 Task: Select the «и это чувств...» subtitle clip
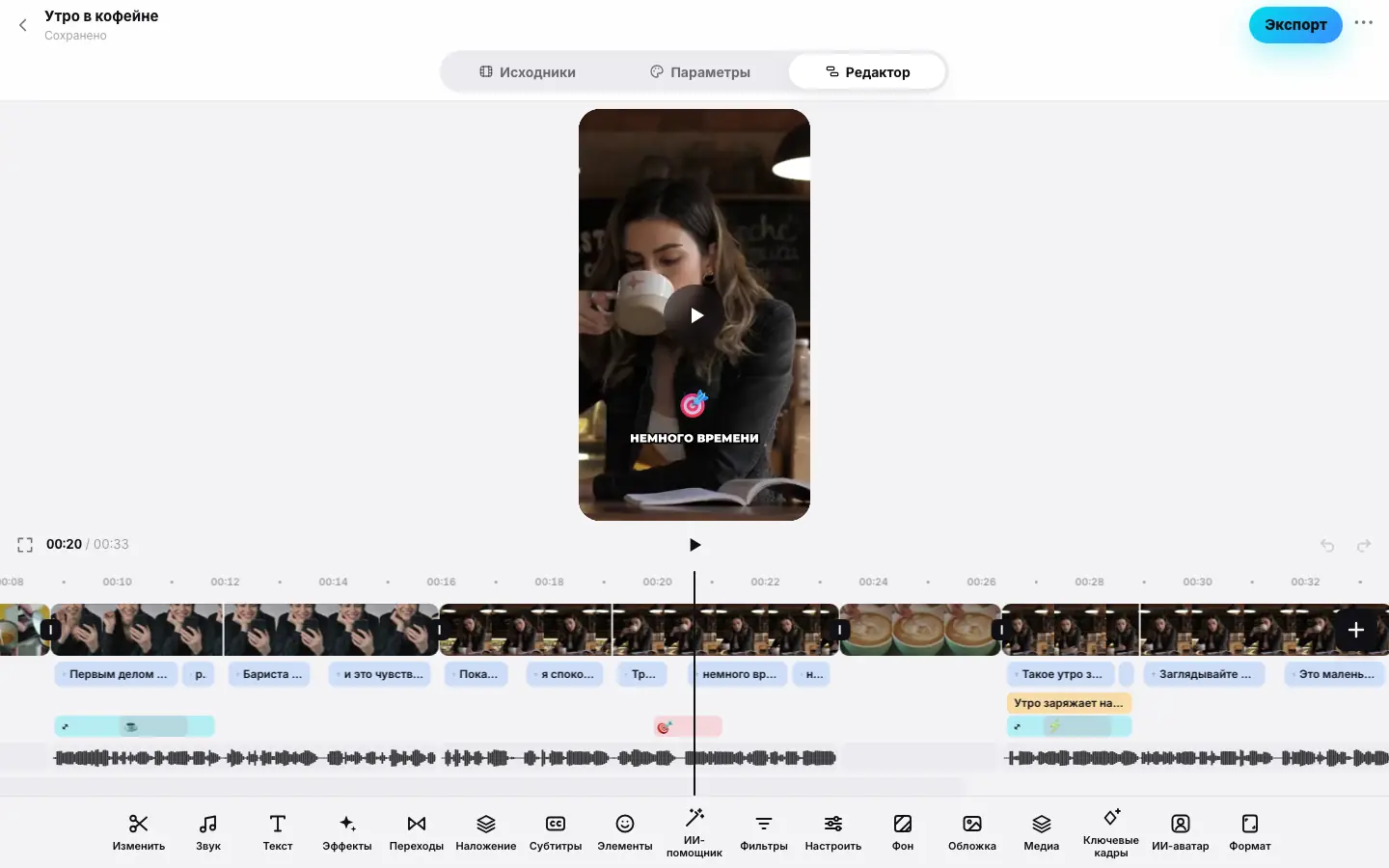[379, 674]
